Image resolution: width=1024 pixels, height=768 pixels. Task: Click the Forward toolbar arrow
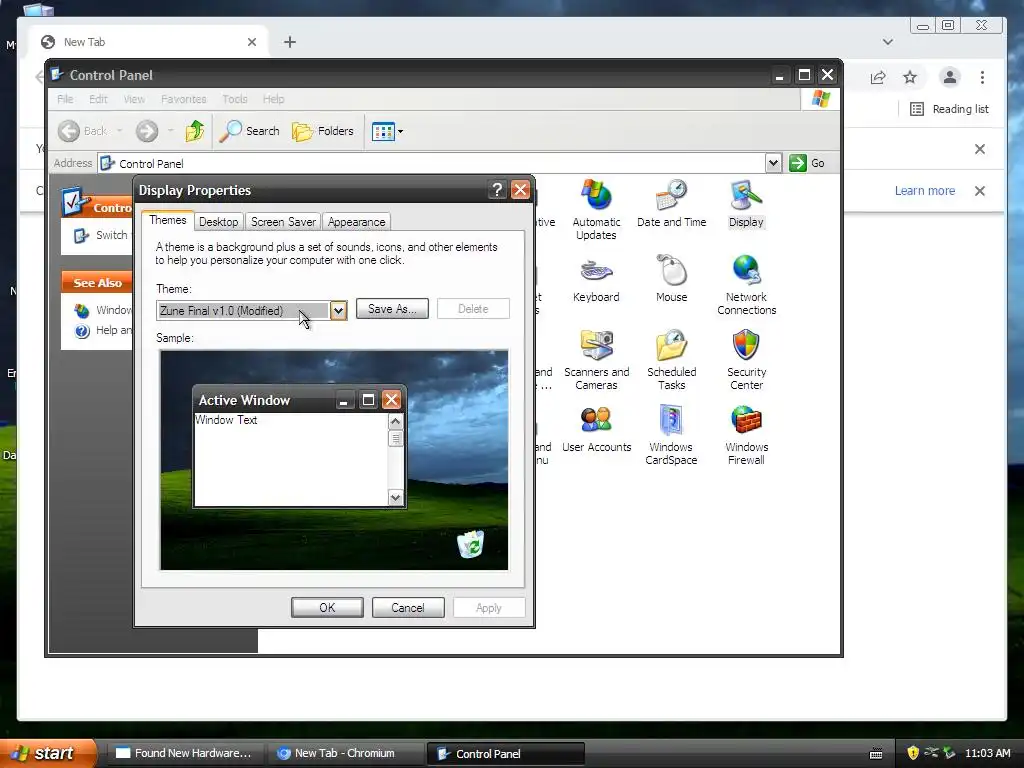[147, 131]
